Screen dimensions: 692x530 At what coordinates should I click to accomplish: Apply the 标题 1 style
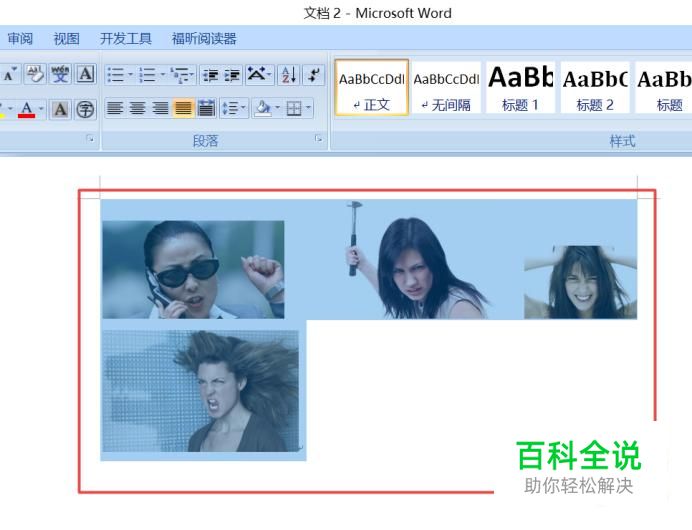click(520, 87)
